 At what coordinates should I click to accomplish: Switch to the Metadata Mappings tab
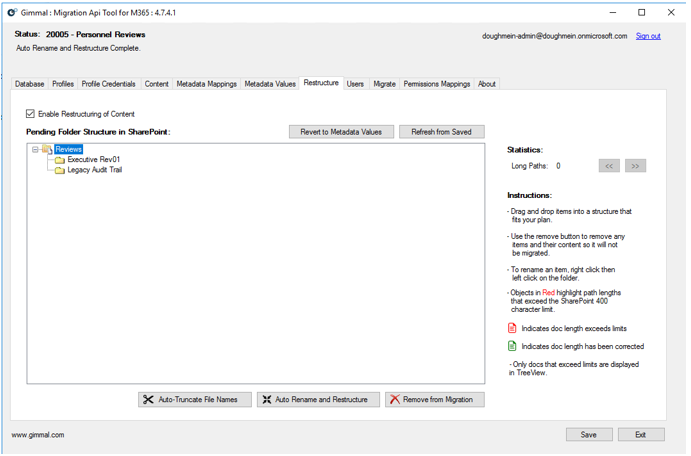tap(206, 84)
